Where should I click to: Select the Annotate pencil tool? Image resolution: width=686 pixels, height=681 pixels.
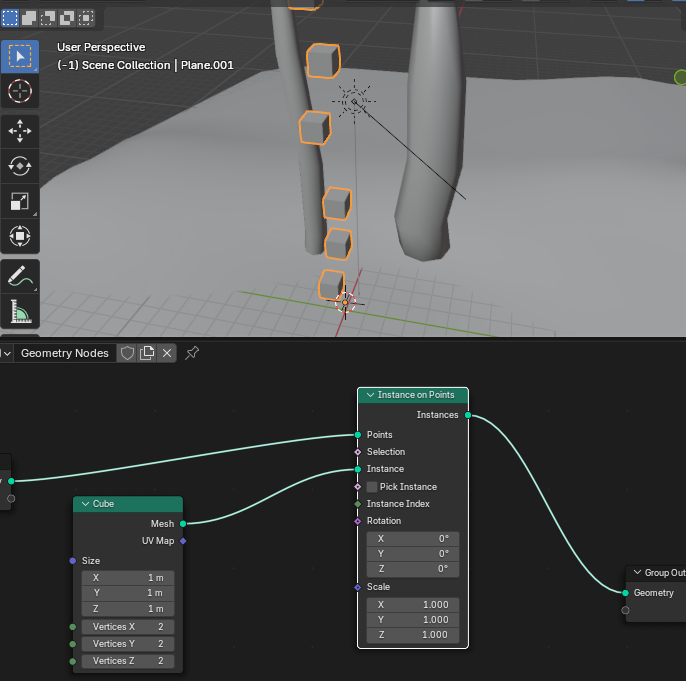[20, 276]
